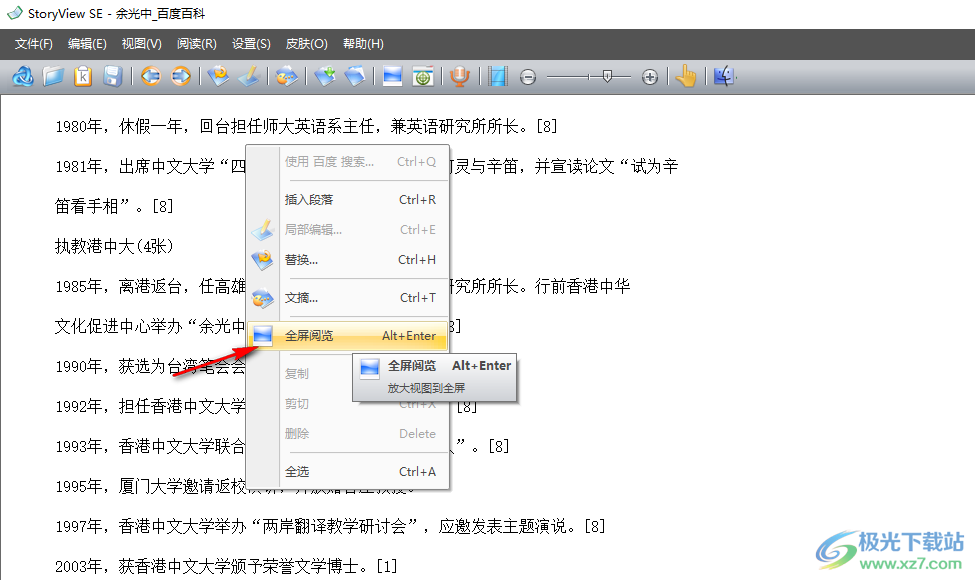Click the line beginning 2003年，获香港中文大学

coord(226,566)
